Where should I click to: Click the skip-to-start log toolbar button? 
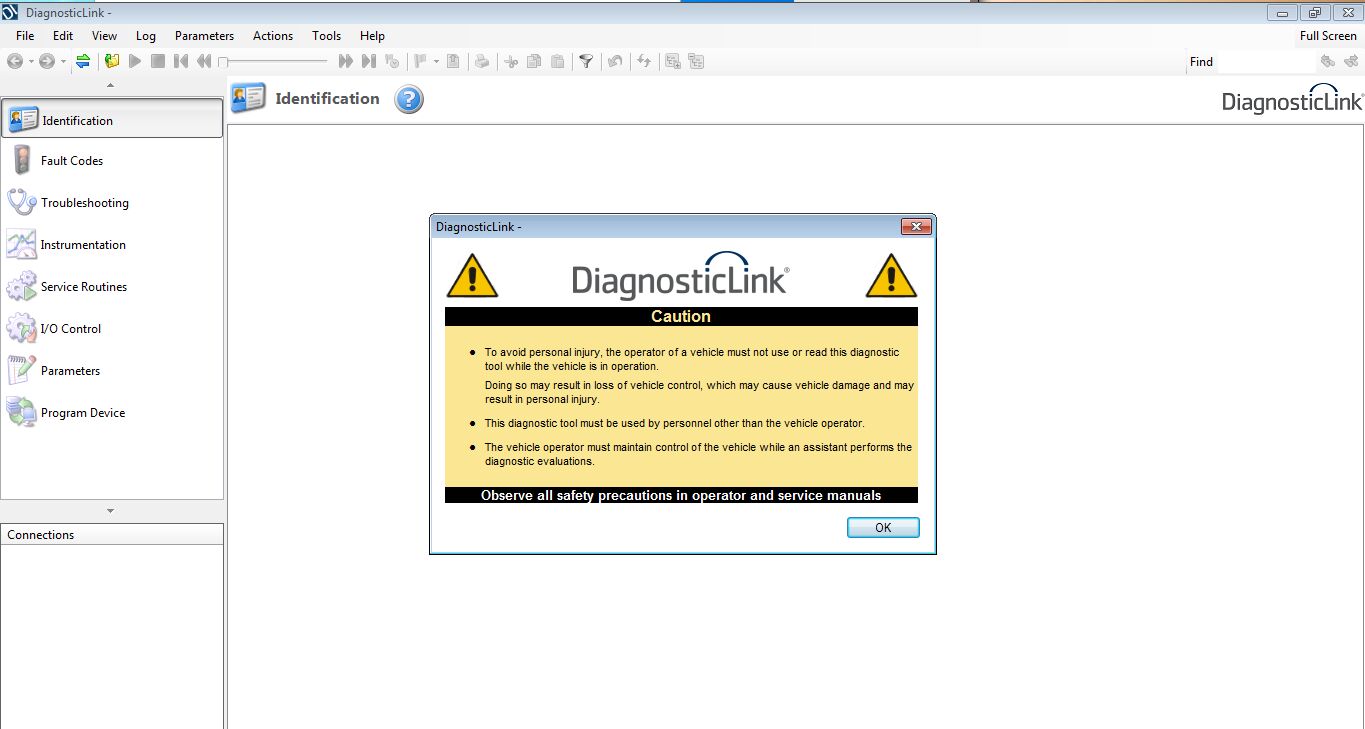click(181, 61)
